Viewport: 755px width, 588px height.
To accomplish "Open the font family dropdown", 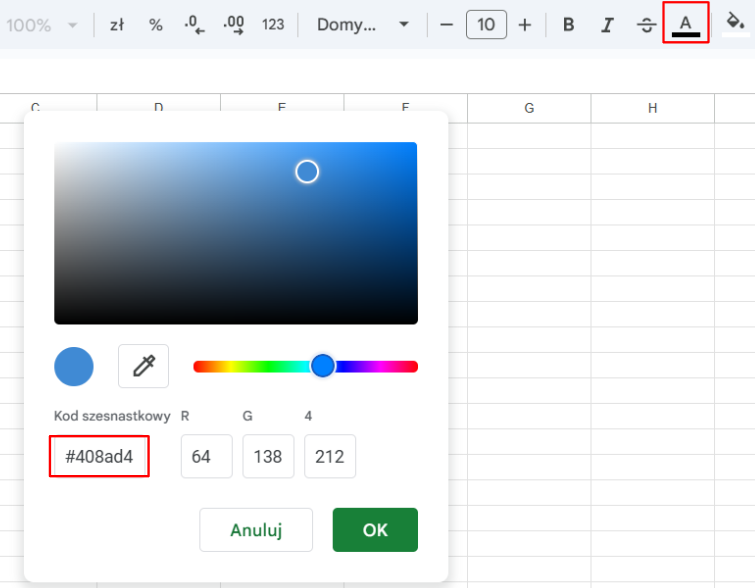I will [x=363, y=25].
